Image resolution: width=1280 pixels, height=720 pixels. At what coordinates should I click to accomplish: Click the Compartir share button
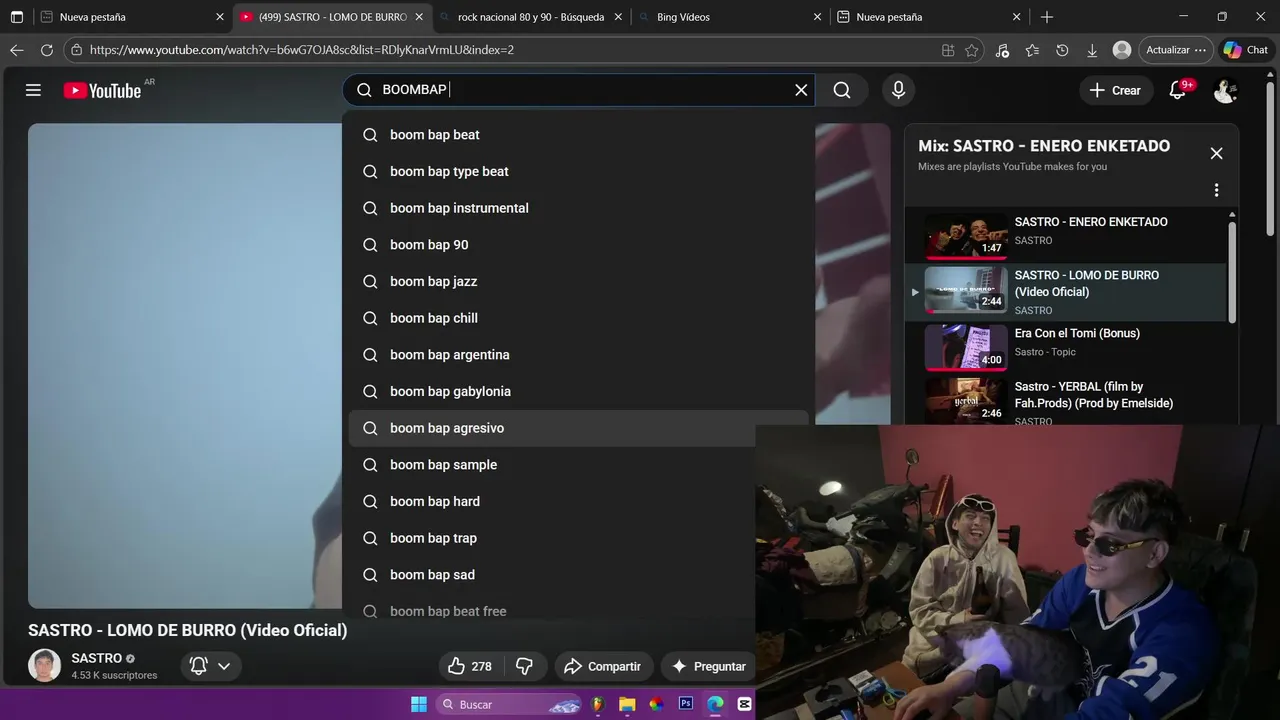[x=602, y=666]
